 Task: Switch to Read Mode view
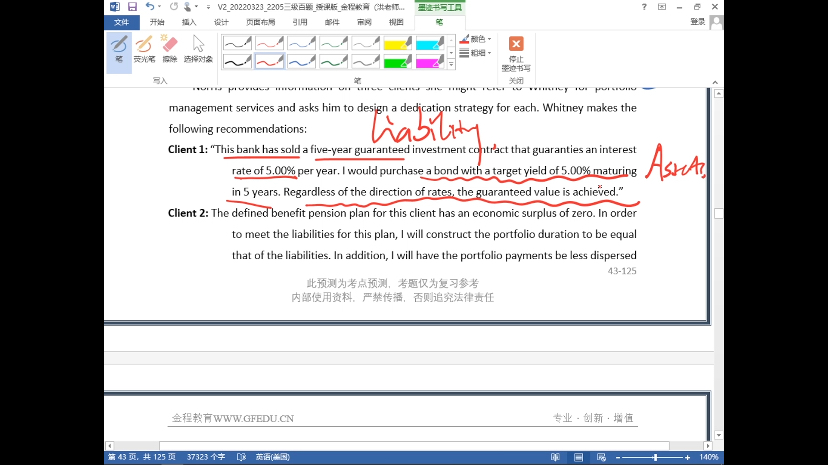pyautogui.click(x=555, y=457)
